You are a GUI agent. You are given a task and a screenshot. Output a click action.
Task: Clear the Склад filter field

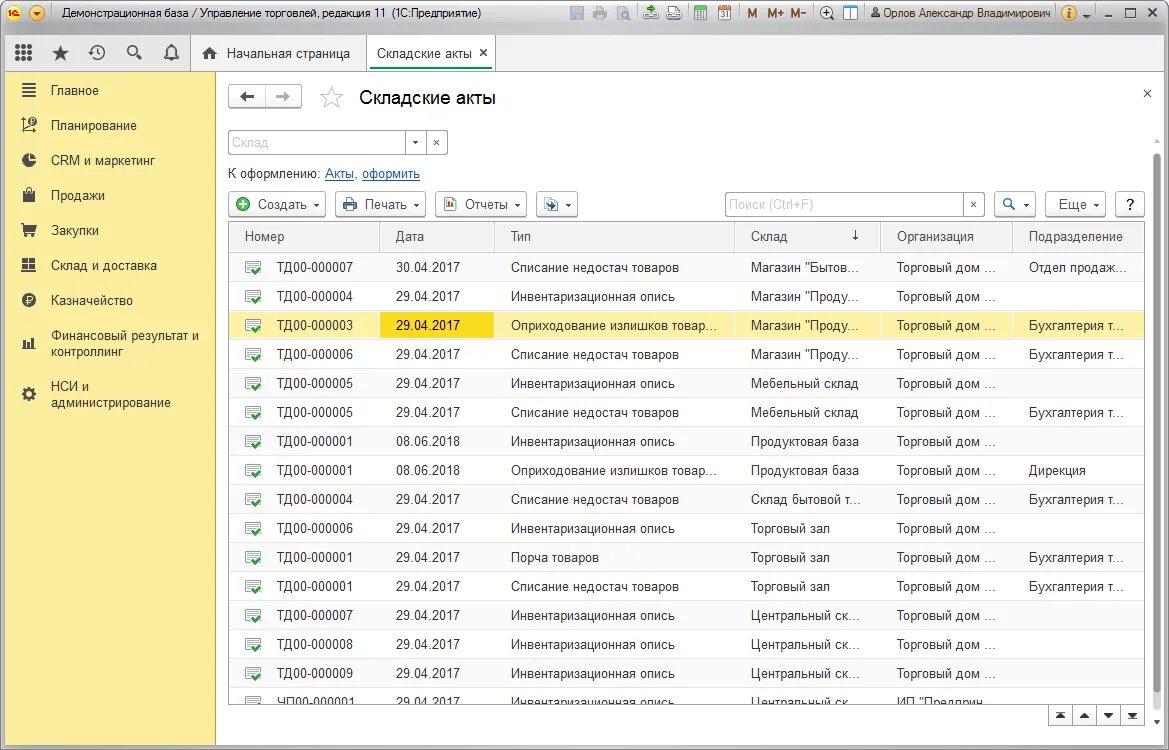436,142
